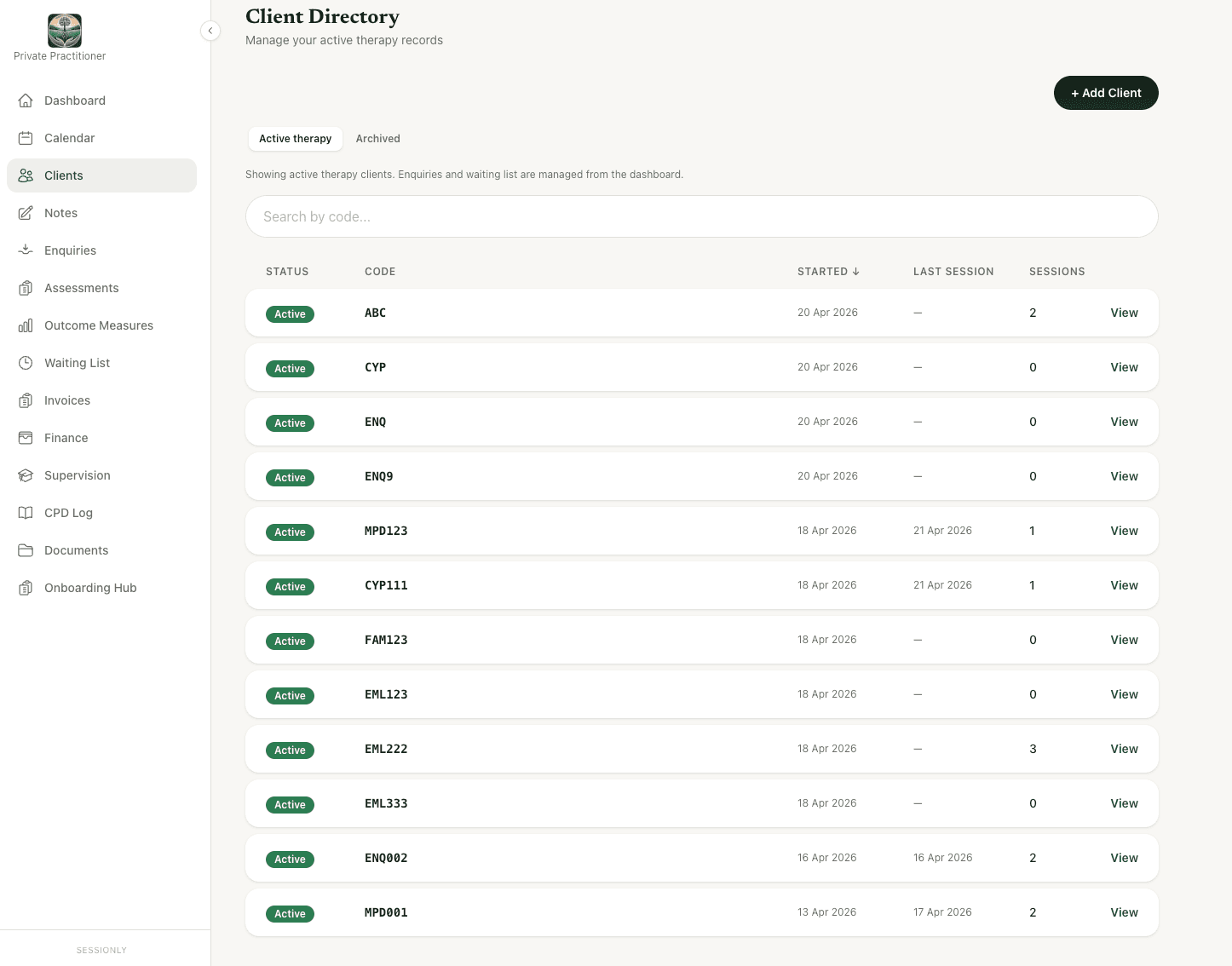Open the Calendar menu item
Image resolution: width=1232 pixels, height=966 pixels.
[x=101, y=138]
